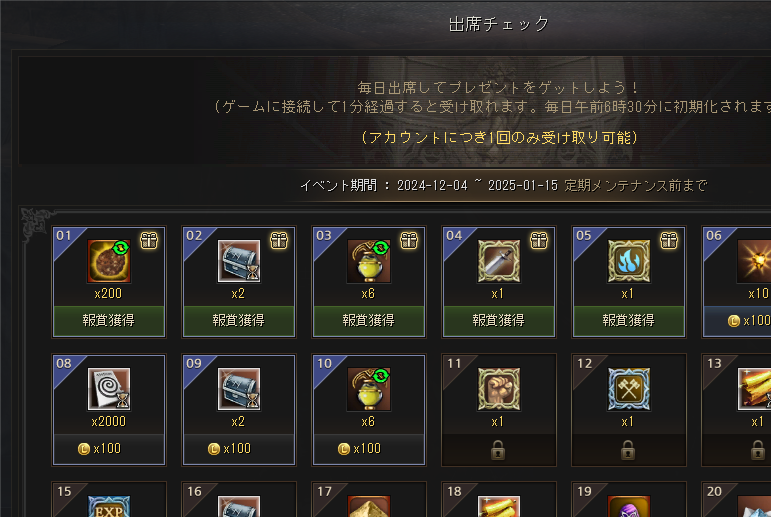This screenshot has width=771, height=517.
Task: Buy day 10 reward for 100 coins
Action: pyautogui.click(x=369, y=449)
